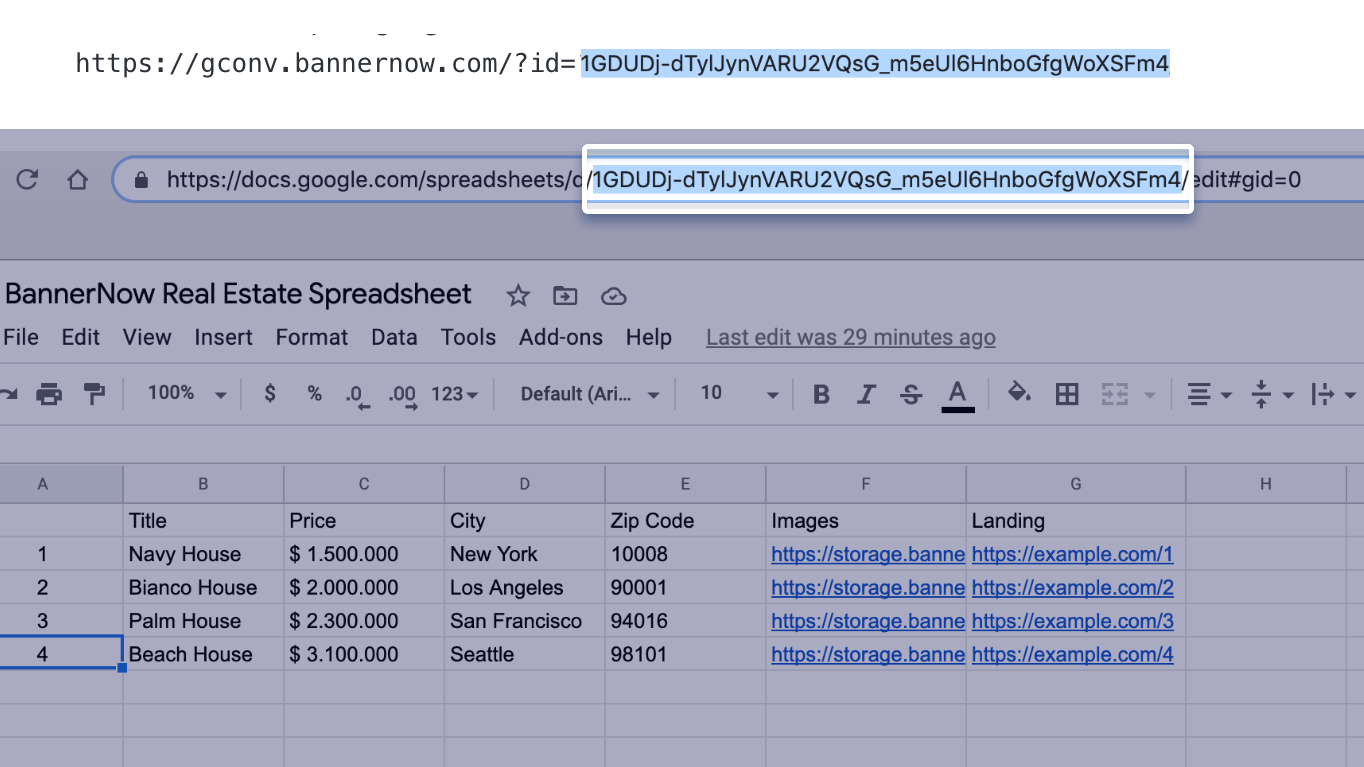Viewport: 1364px width, 767px height.
Task: Toggle italic formatting
Action: point(866,394)
